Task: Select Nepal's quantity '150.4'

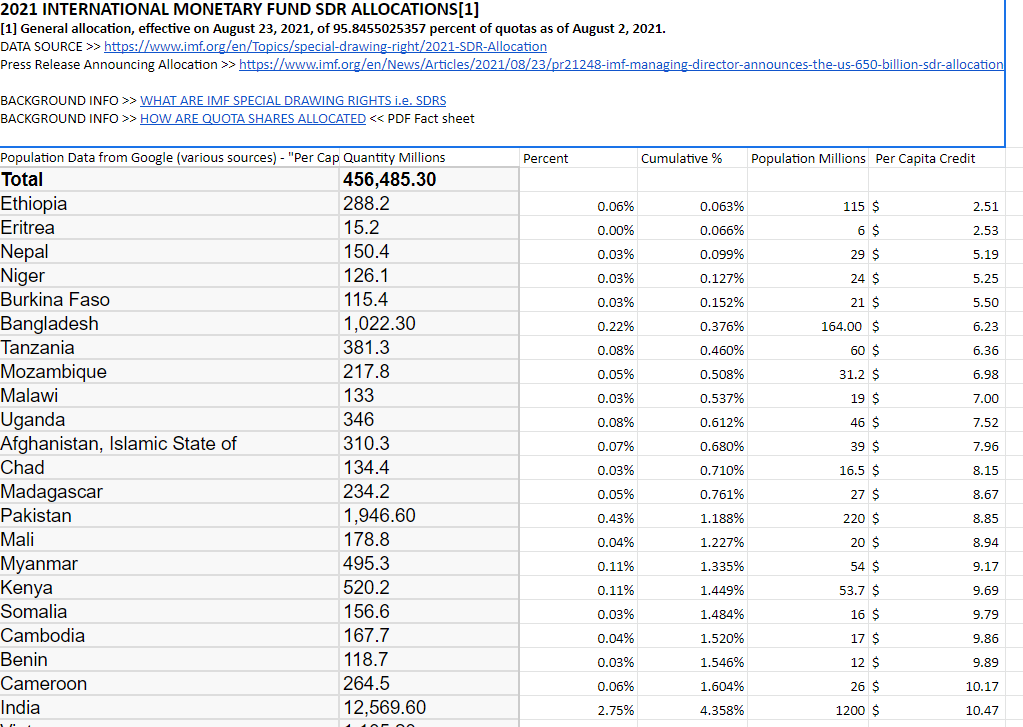Action: pyautogui.click(x=429, y=252)
